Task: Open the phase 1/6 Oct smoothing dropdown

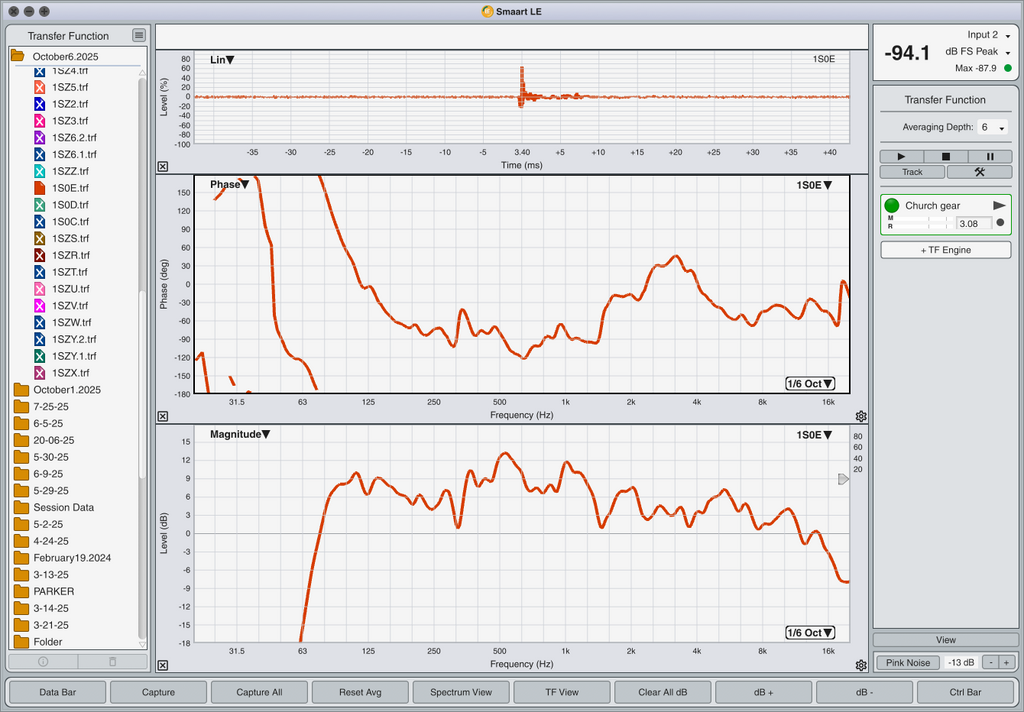Action: pos(810,384)
